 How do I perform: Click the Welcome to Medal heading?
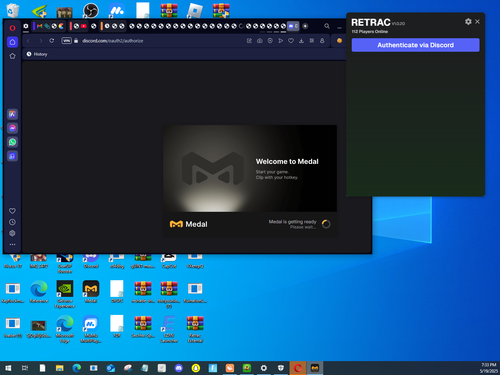287,162
